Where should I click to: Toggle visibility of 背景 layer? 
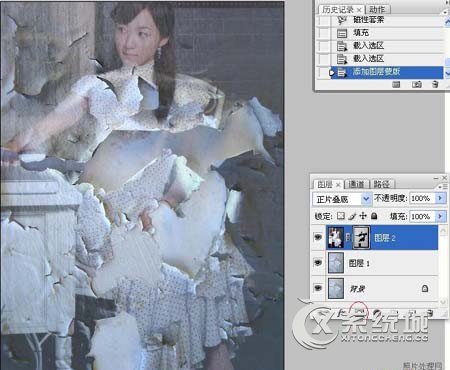318,287
